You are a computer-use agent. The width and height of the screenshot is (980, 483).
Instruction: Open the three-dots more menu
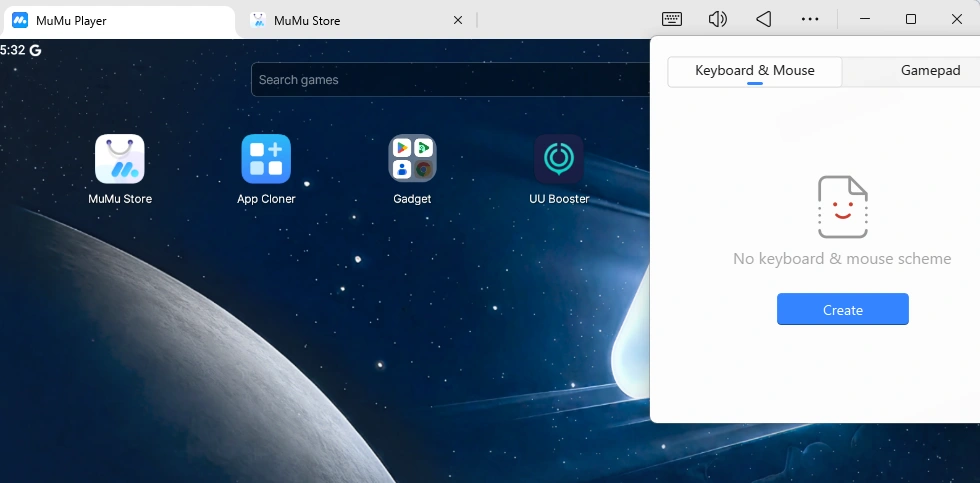point(810,19)
